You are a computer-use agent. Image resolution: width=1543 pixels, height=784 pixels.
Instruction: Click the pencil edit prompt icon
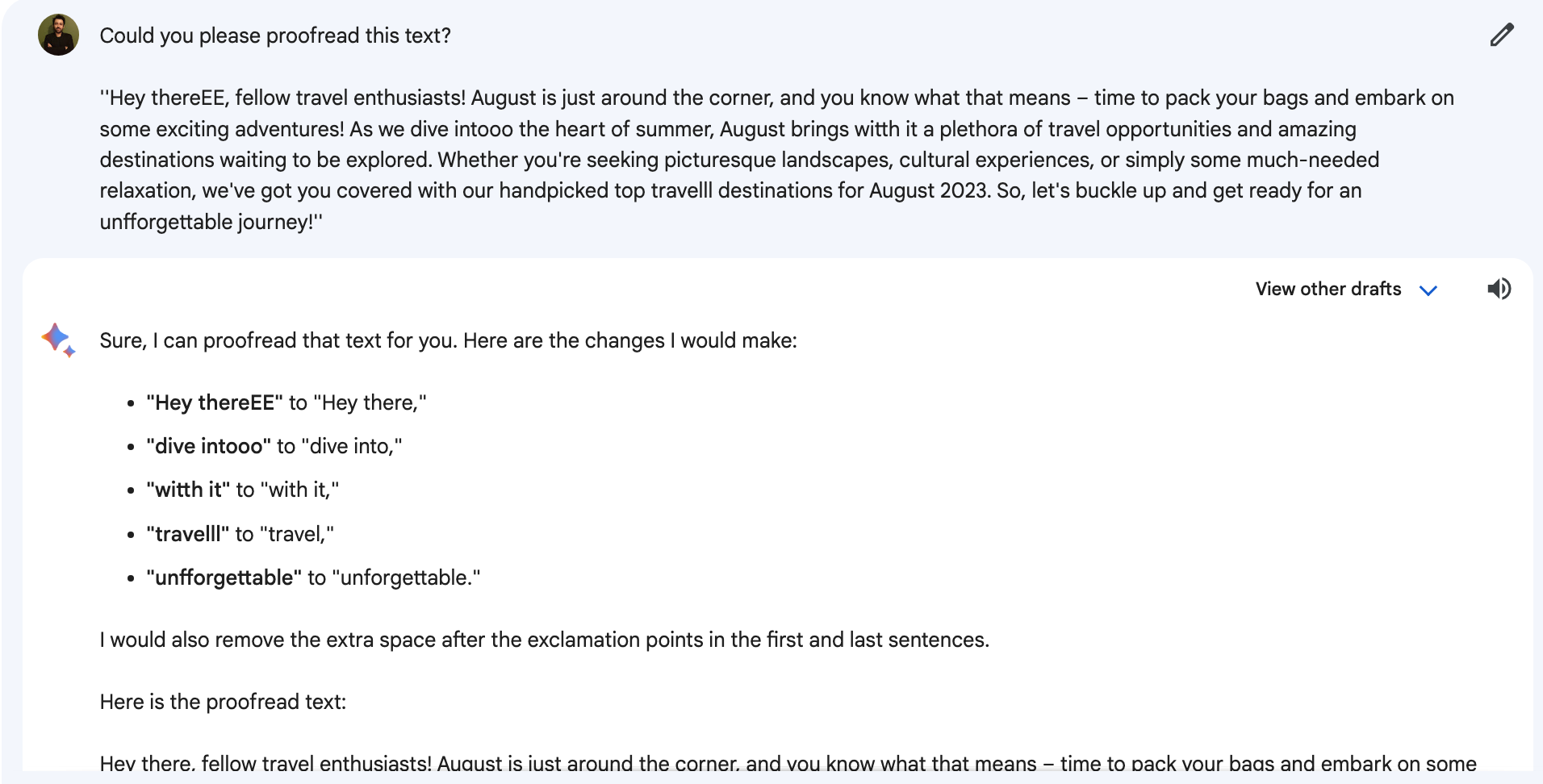click(x=1501, y=35)
